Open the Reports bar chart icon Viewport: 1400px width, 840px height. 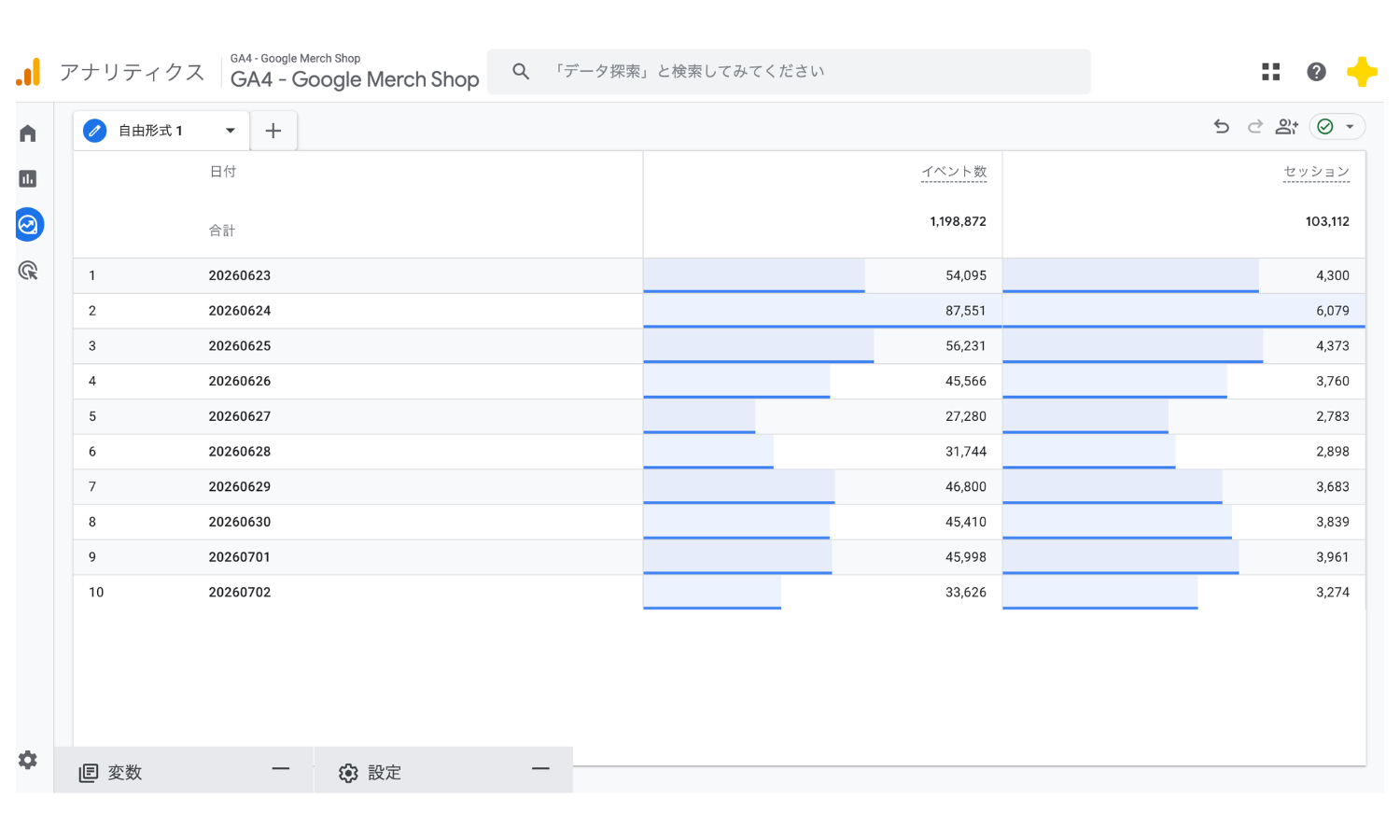pos(28,178)
